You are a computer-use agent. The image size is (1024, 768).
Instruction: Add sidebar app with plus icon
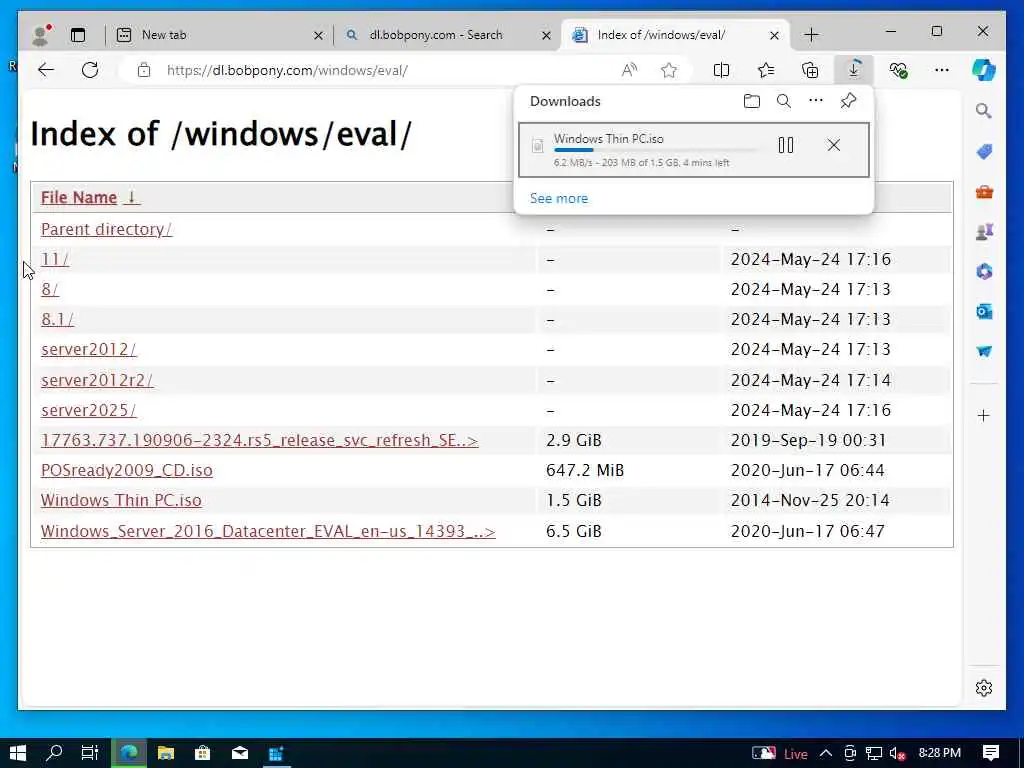[984, 415]
